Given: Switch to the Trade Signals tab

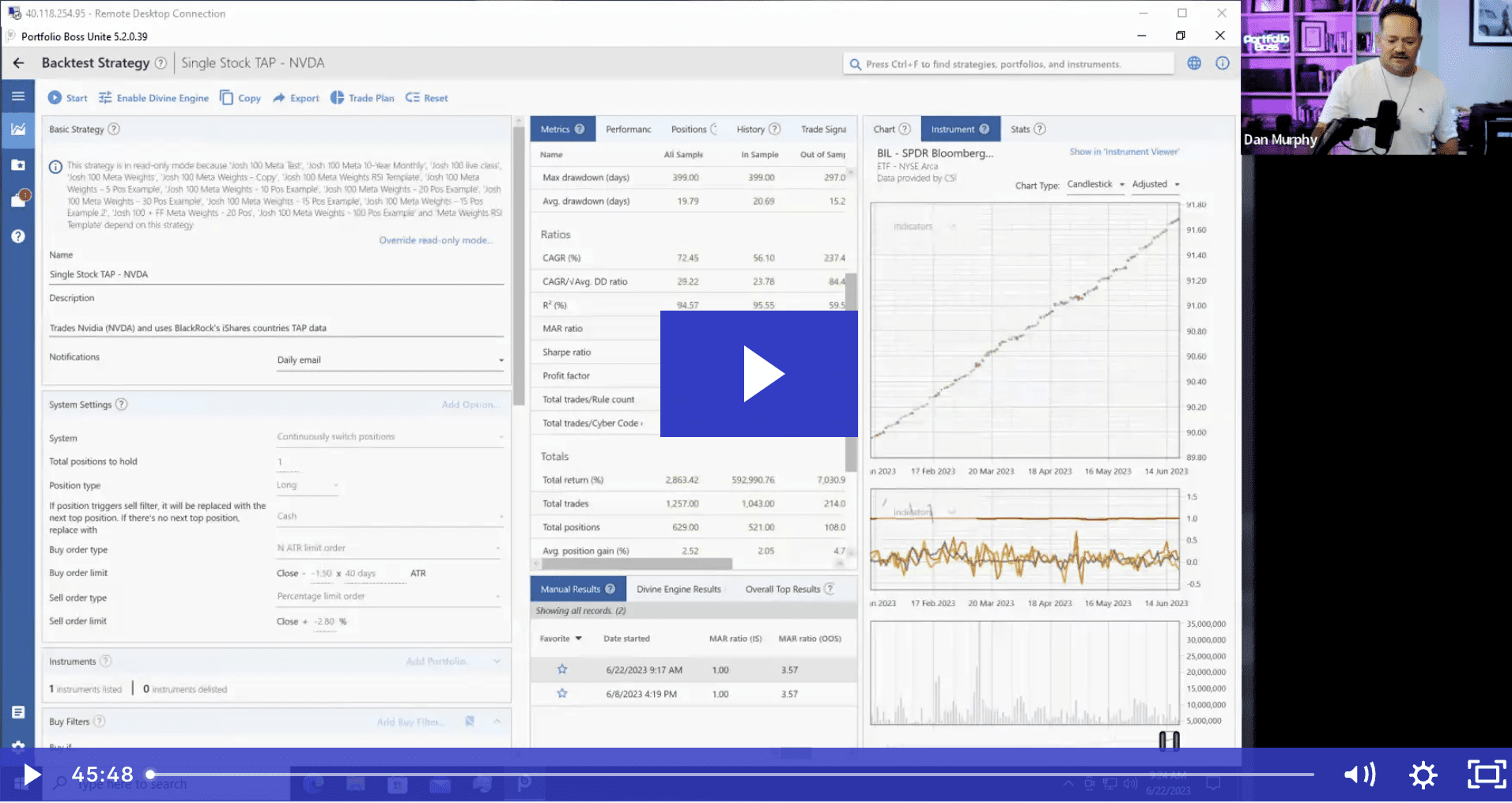Looking at the screenshot, I should coord(823,129).
